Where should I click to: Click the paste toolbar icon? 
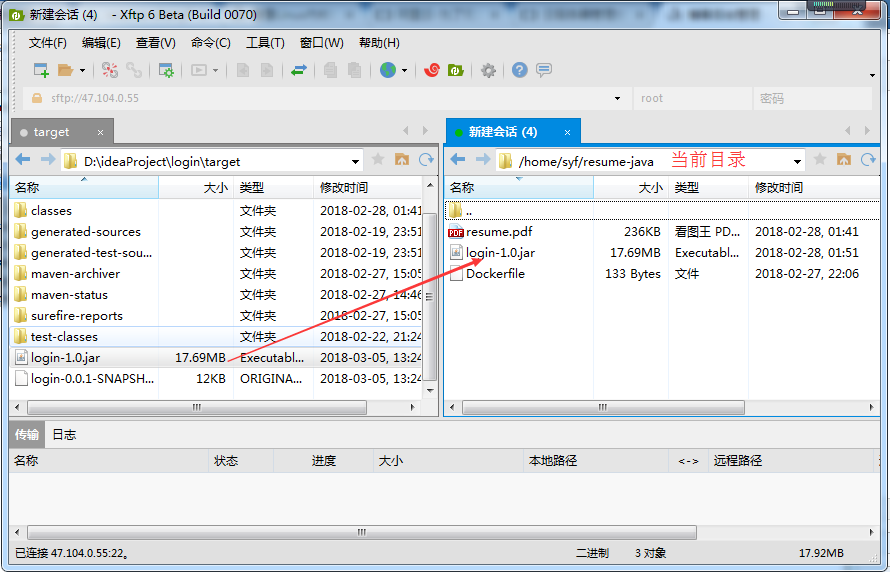(x=354, y=70)
